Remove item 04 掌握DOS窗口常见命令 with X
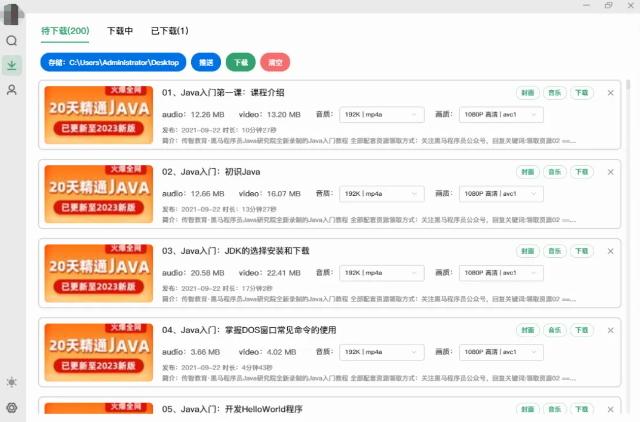640x422 pixels. (611, 331)
